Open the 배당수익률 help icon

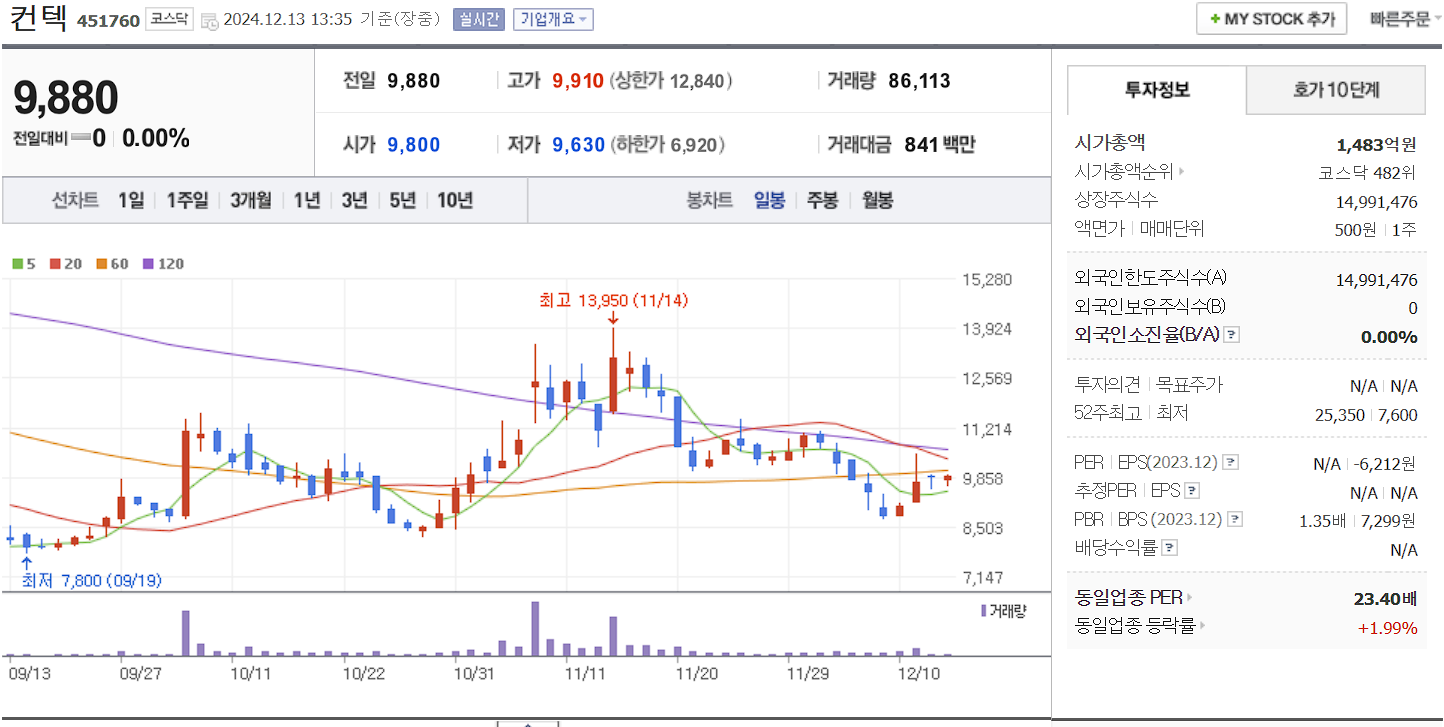pyautogui.click(x=1168, y=547)
